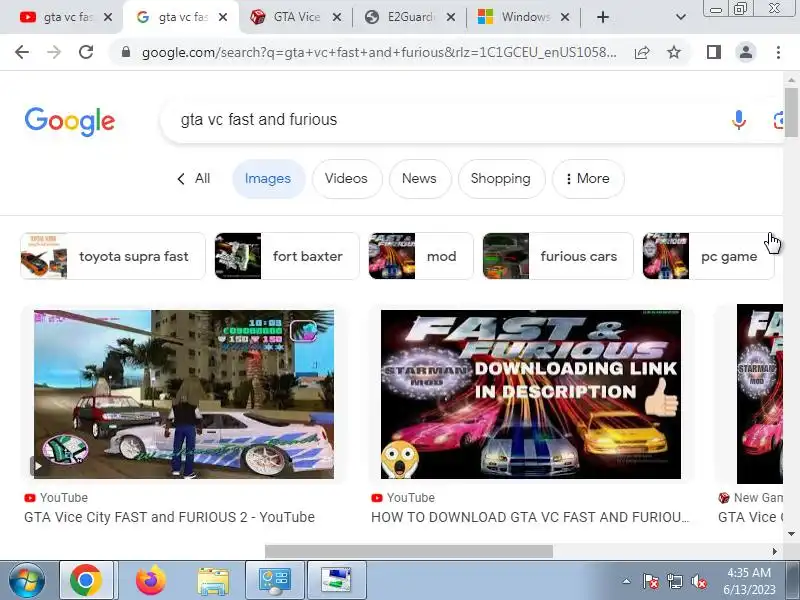
Task: Select the Shopping filter
Action: (x=501, y=179)
